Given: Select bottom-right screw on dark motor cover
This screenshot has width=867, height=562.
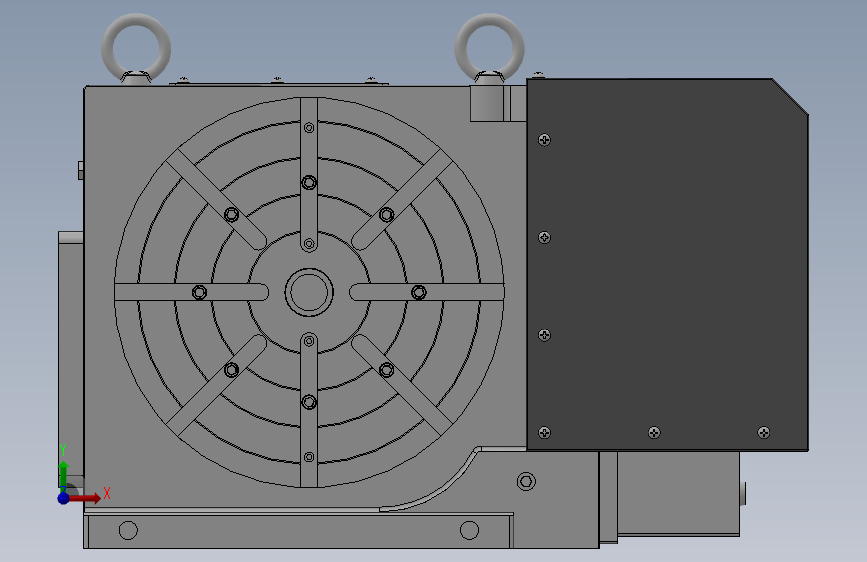Looking at the screenshot, I should (x=764, y=432).
